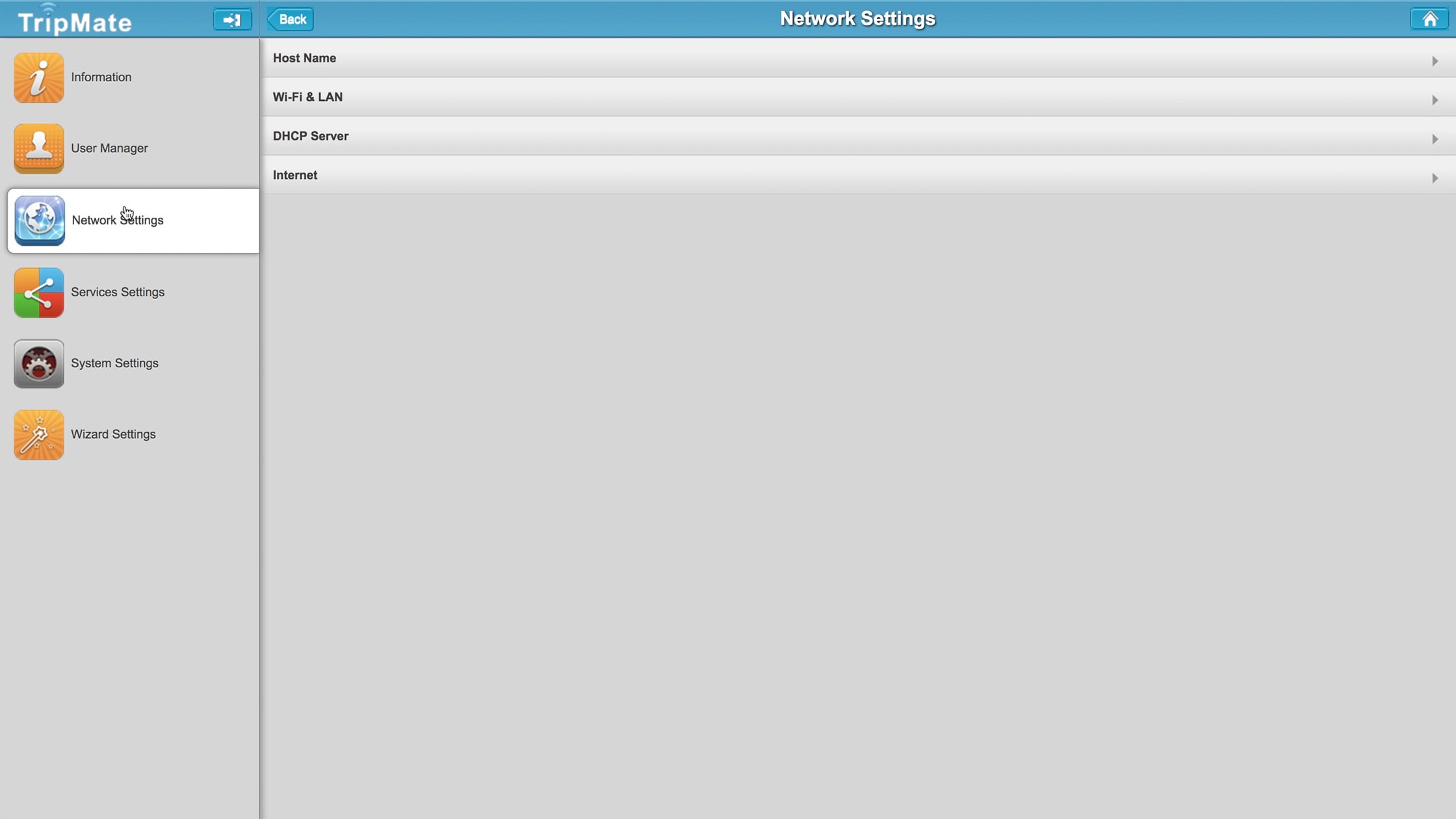Click the login/logout icon top-left

click(x=231, y=18)
